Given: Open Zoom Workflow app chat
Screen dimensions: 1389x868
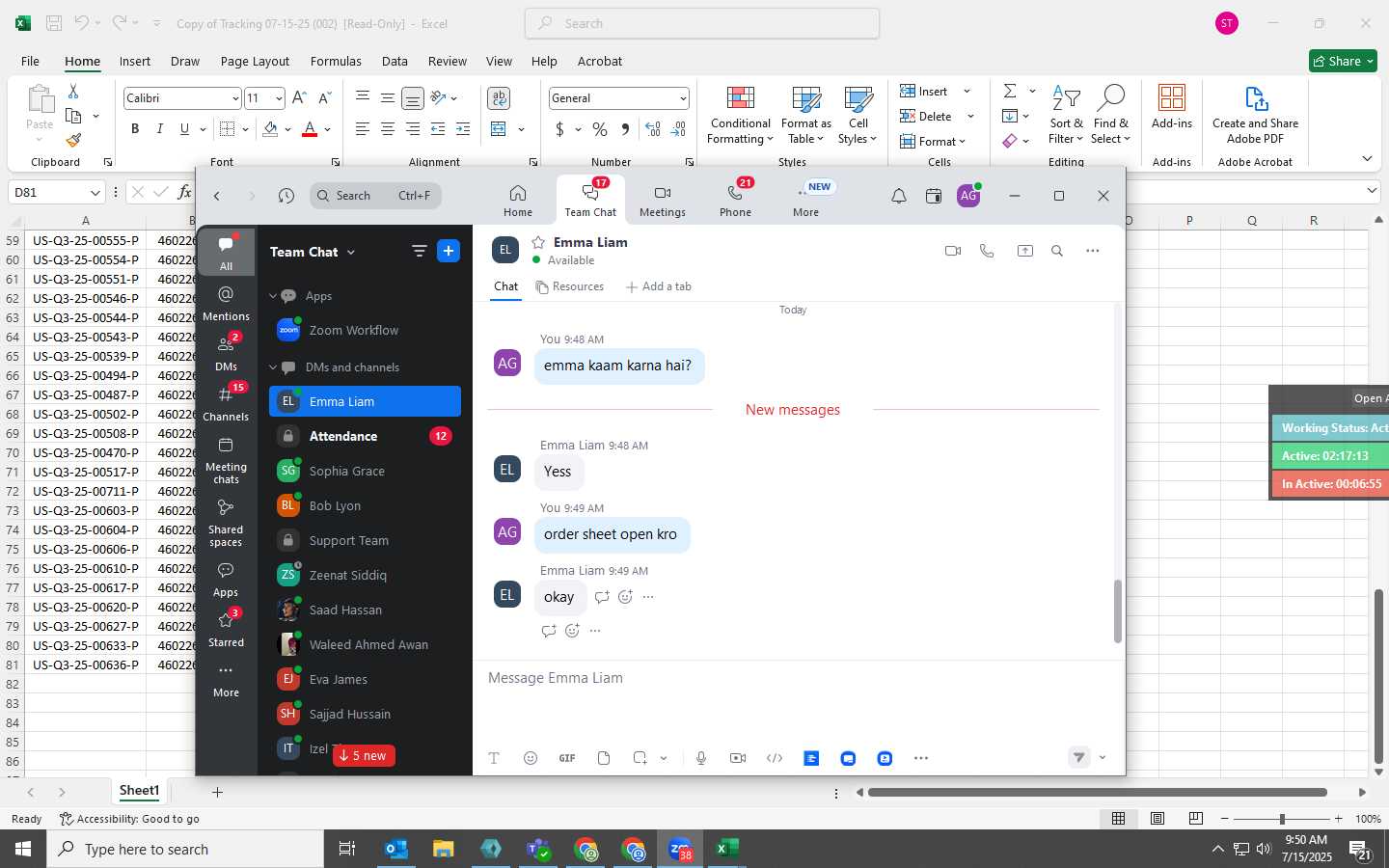Looking at the screenshot, I should click(365, 330).
